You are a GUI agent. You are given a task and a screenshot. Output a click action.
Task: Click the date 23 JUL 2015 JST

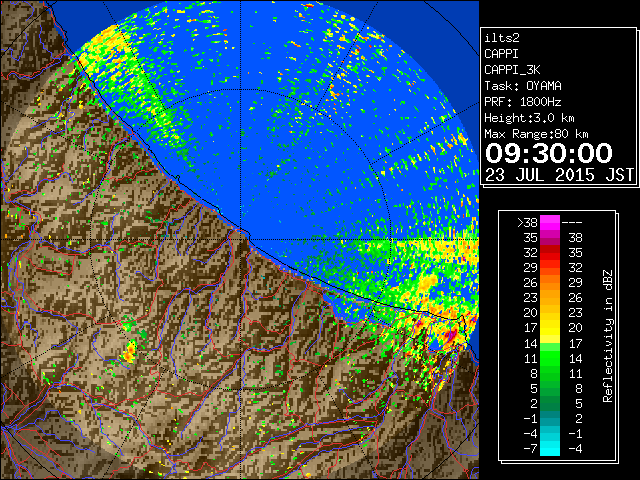[559, 175]
